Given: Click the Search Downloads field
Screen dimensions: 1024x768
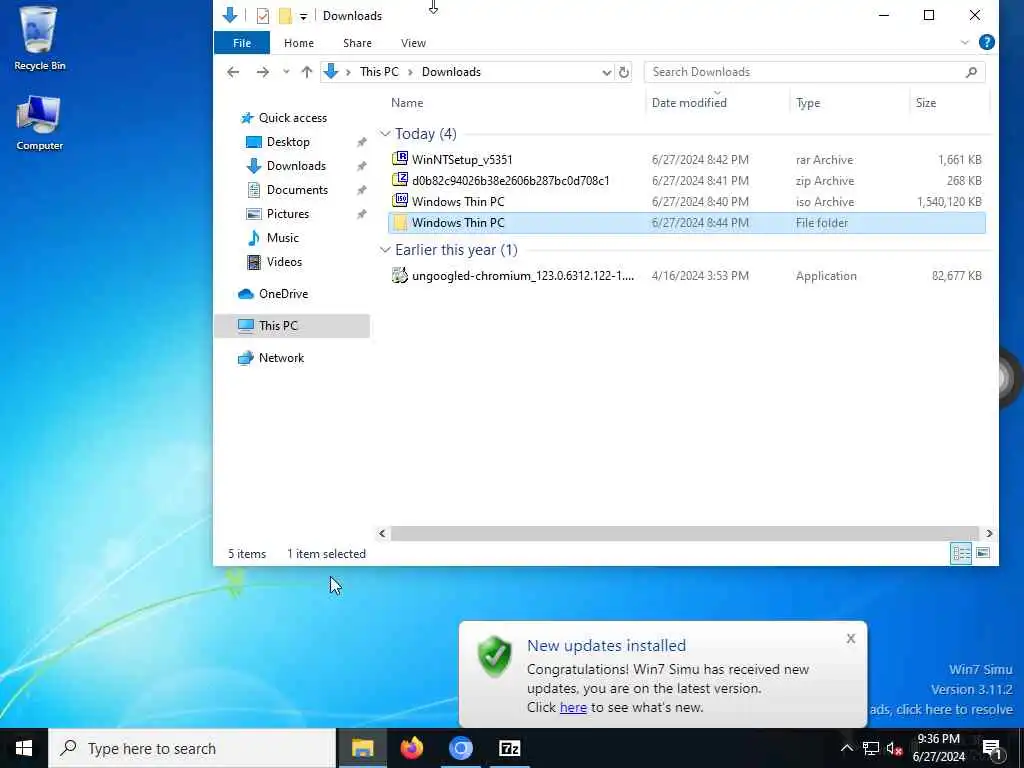Looking at the screenshot, I should click(x=814, y=72).
